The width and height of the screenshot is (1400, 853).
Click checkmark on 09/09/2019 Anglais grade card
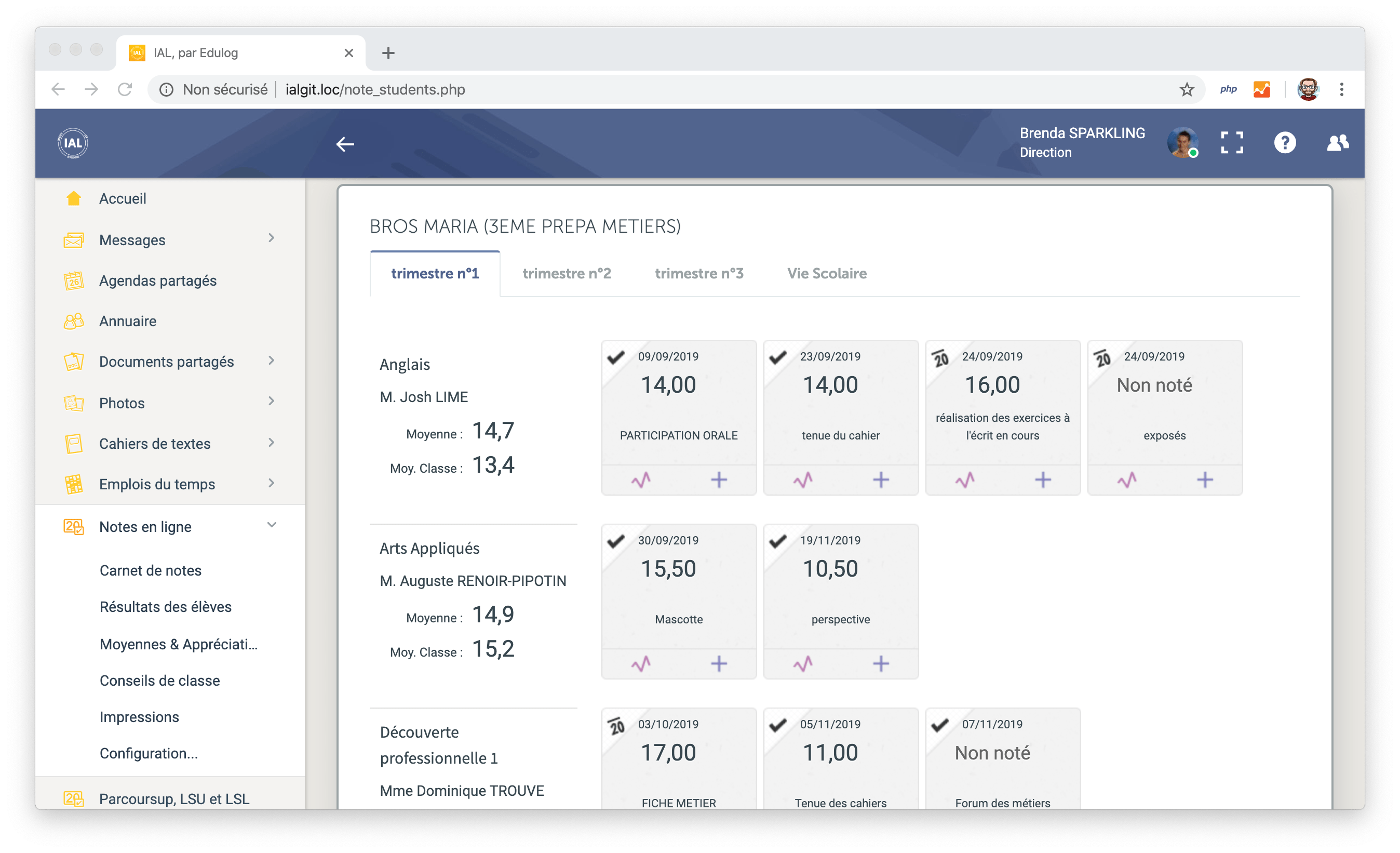click(x=616, y=357)
